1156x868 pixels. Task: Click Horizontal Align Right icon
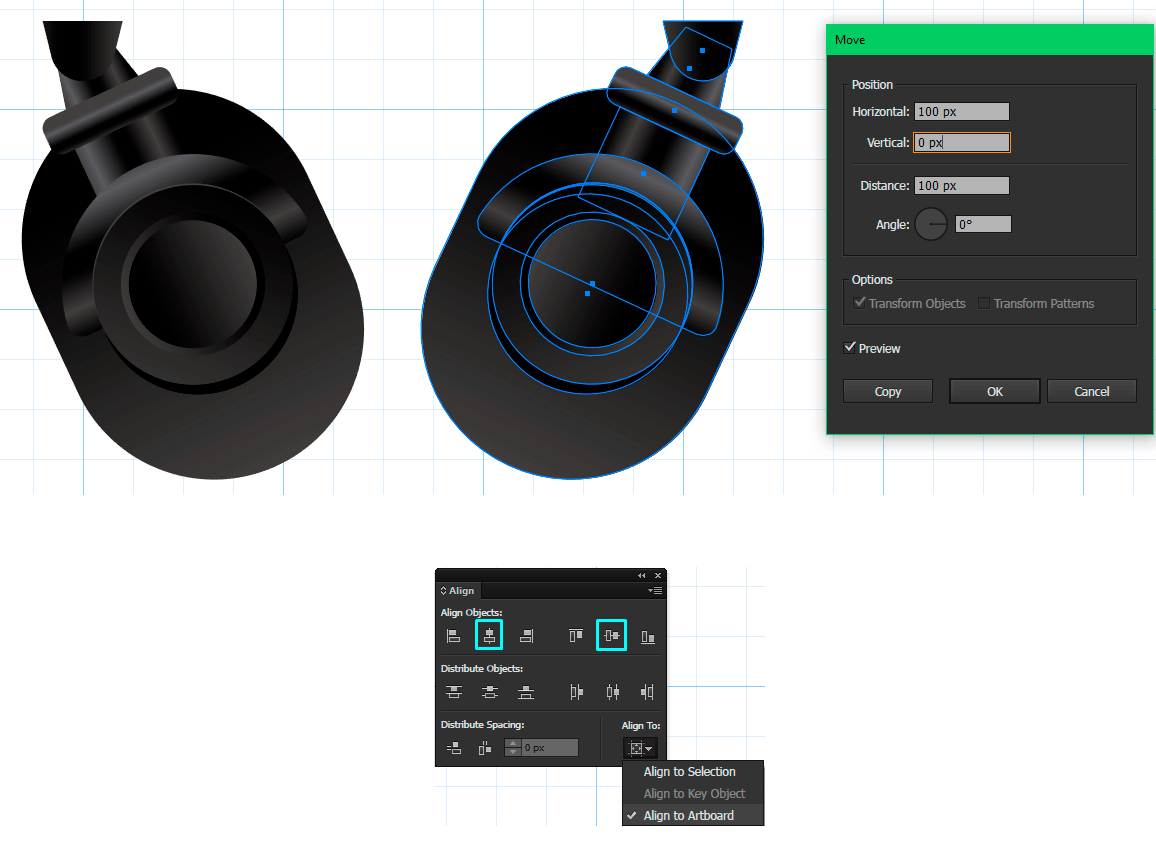[x=526, y=635]
